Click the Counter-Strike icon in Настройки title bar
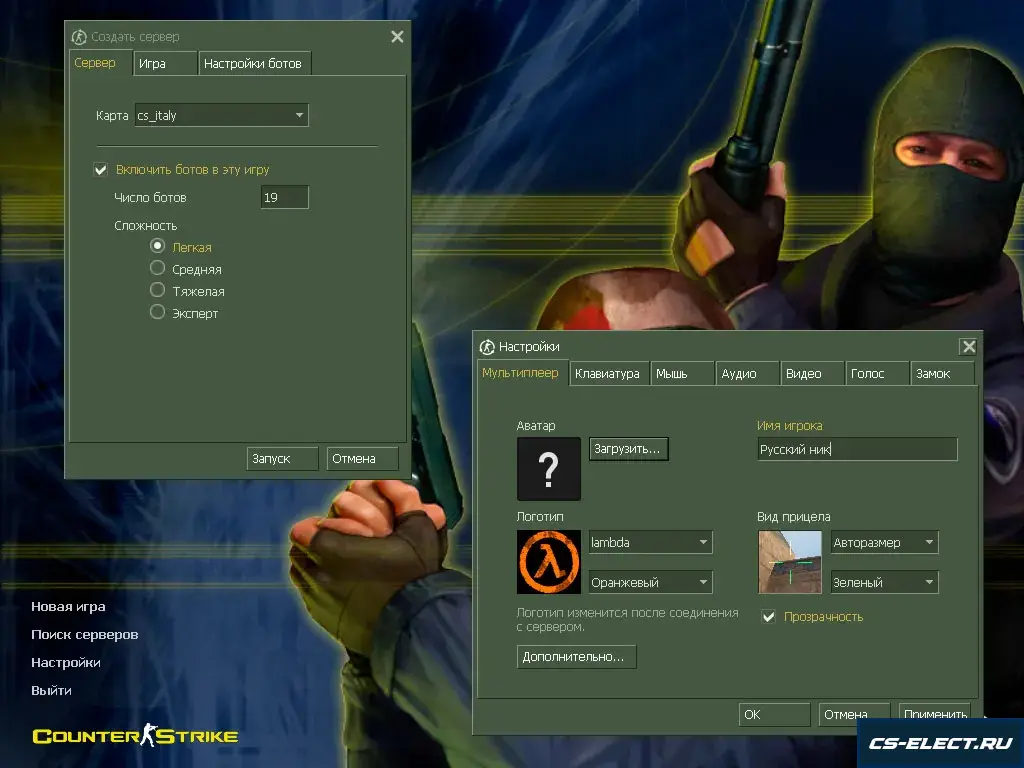Screen dimensions: 1024x768 [487, 347]
